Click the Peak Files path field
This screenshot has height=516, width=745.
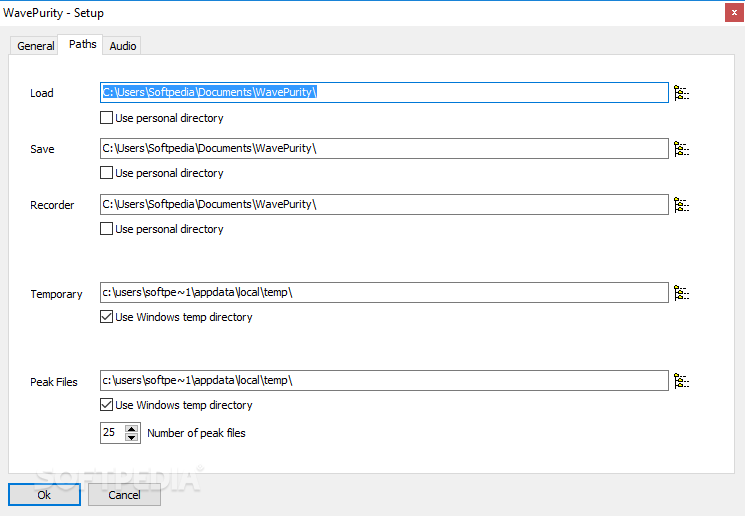click(x=384, y=381)
